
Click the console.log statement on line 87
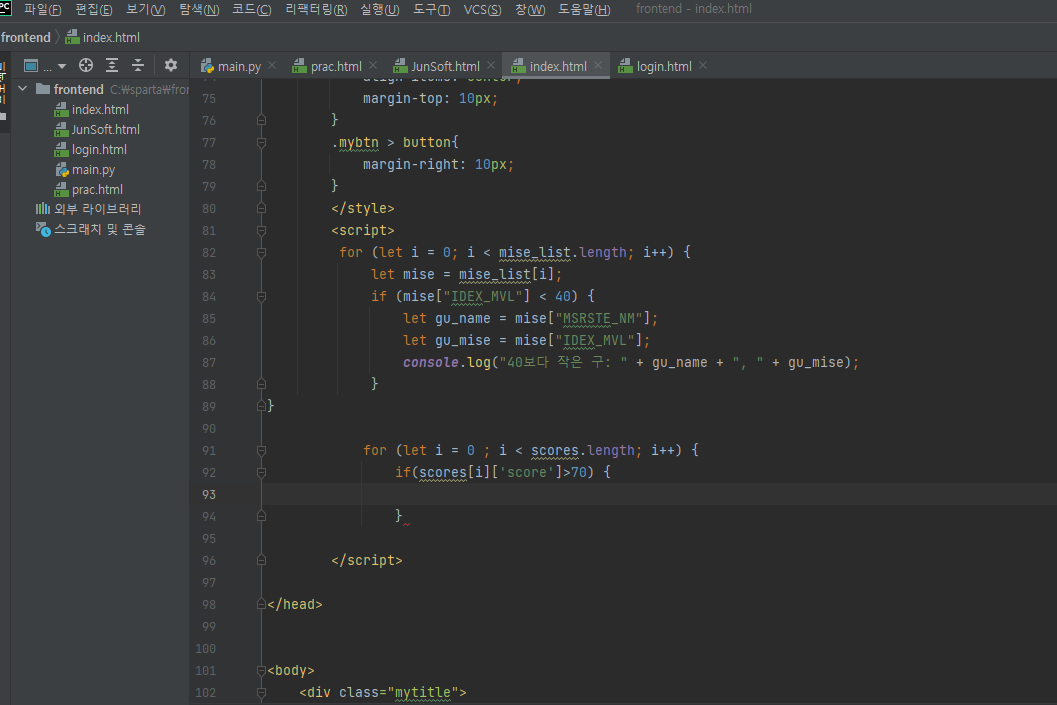point(631,363)
